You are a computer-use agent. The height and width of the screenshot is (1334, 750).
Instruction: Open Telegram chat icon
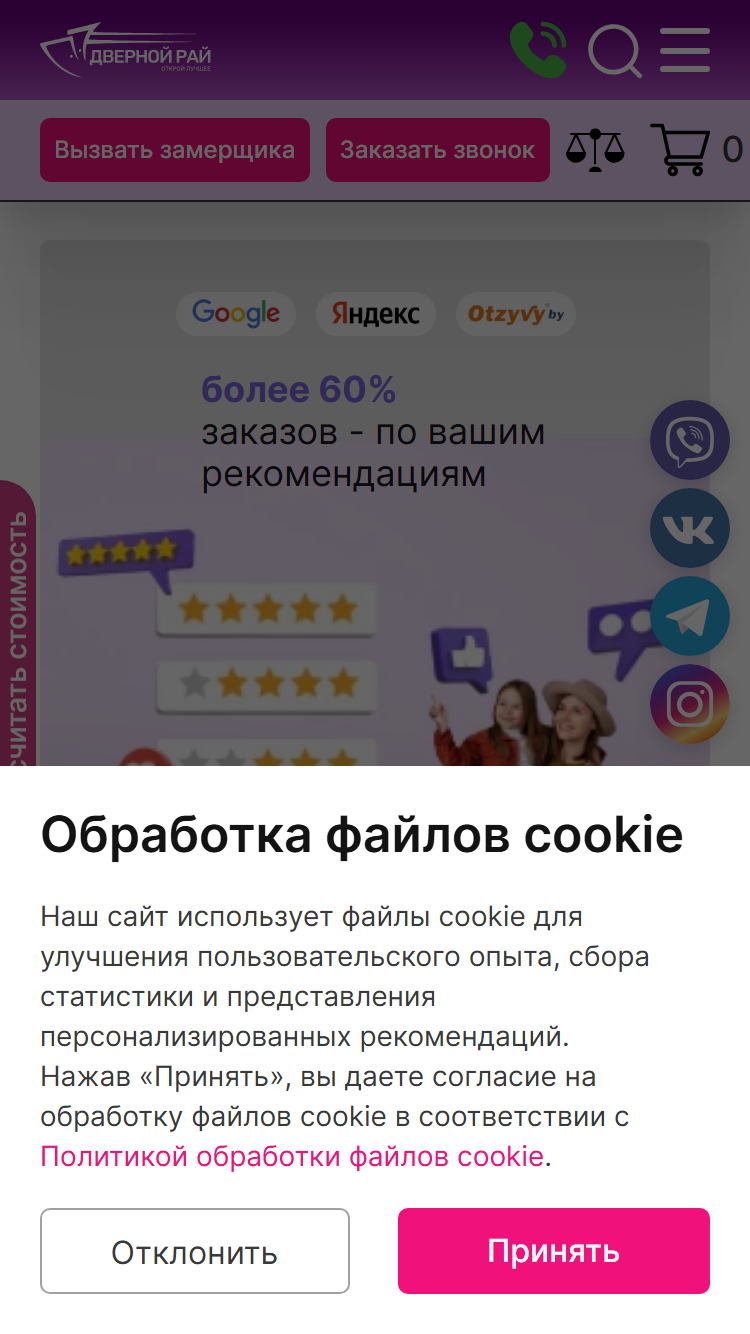[x=690, y=616]
